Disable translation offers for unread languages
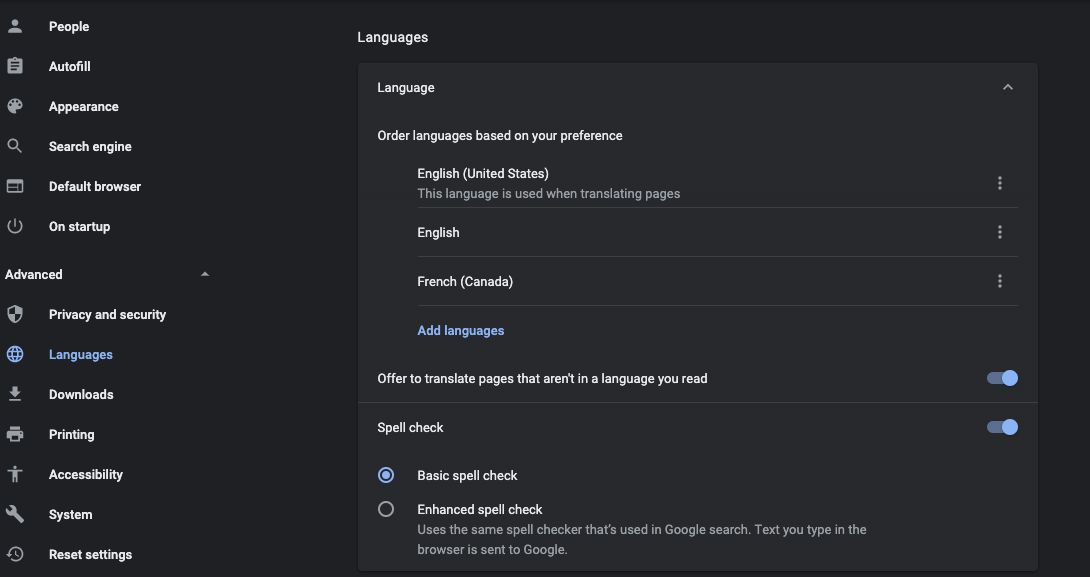Screen dimensions: 1090x577 tap(1001, 378)
